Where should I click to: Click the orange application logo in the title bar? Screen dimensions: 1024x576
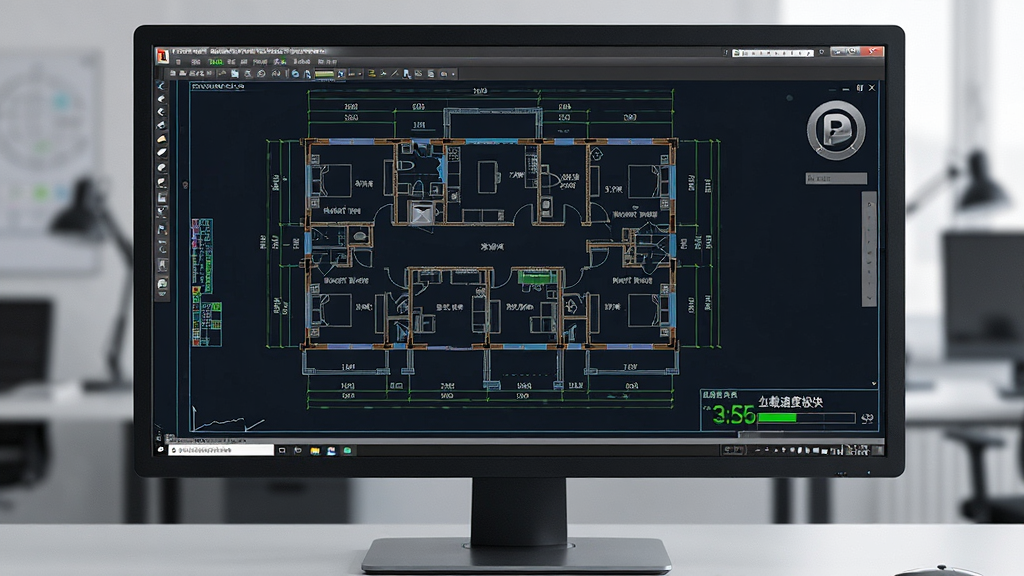pos(162,56)
